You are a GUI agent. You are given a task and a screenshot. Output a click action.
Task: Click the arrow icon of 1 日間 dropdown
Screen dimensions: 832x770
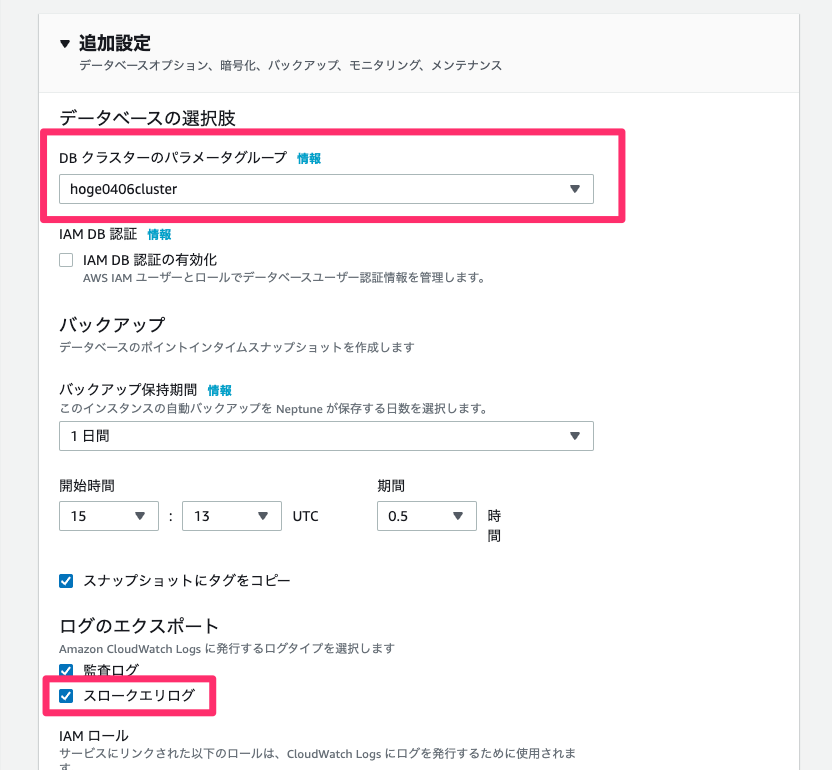575,436
